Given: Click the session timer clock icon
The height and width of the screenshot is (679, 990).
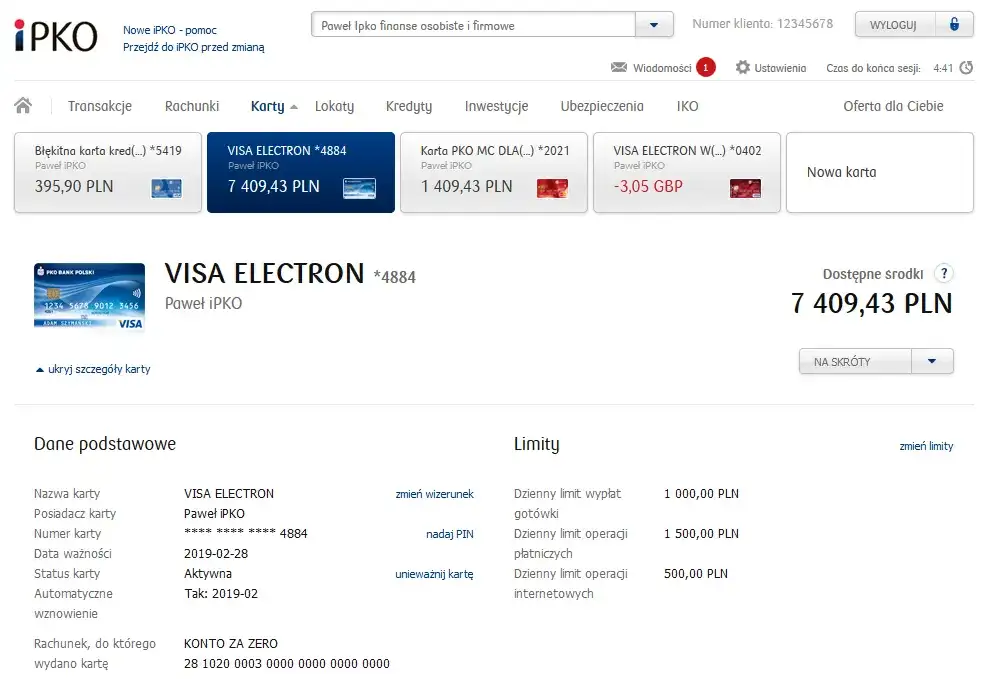Looking at the screenshot, I should (966, 68).
